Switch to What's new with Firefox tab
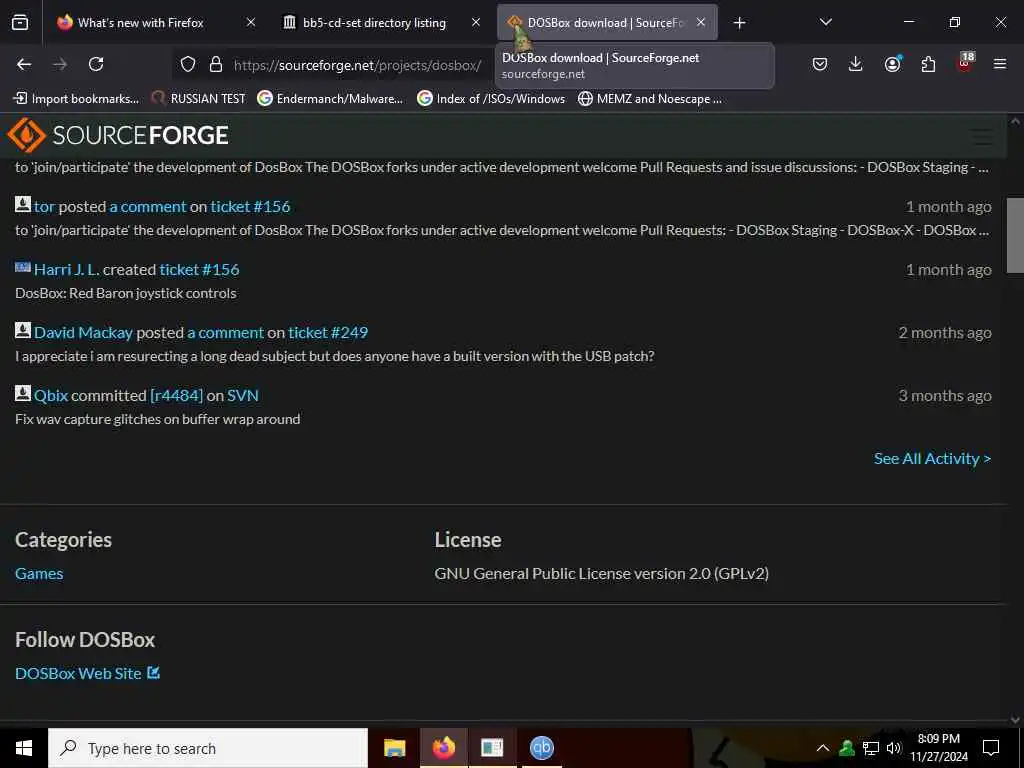The width and height of the screenshot is (1024, 768). [x=140, y=22]
